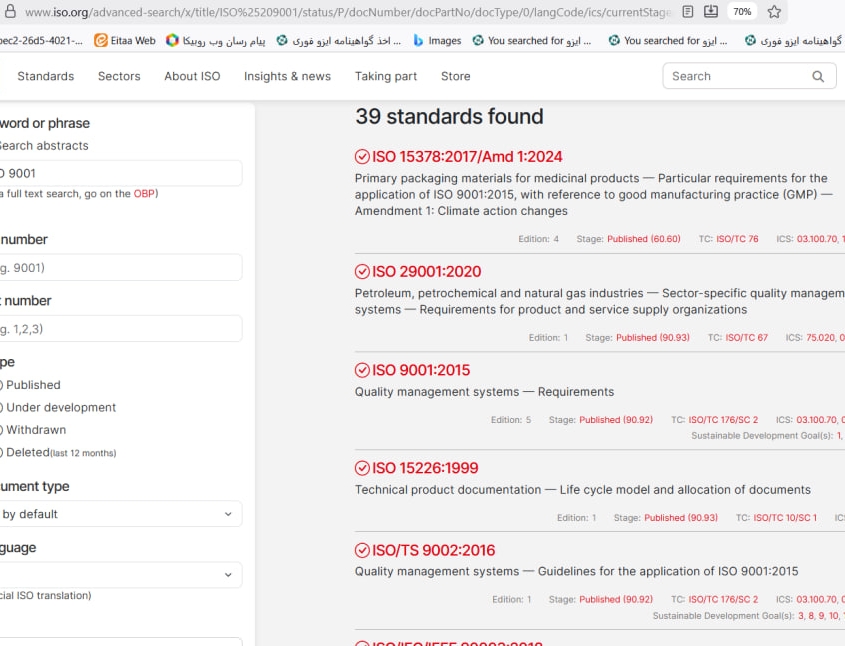The width and height of the screenshot is (845, 646).
Task: Go to the Insights & news menu
Action: click(x=287, y=76)
